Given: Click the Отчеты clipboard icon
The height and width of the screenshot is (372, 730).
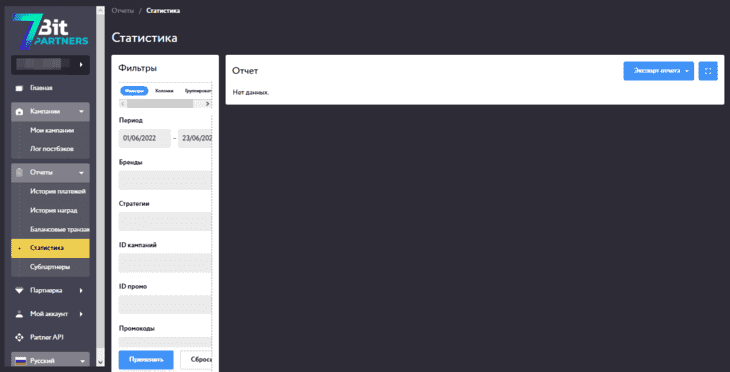Looking at the screenshot, I should coord(19,173).
